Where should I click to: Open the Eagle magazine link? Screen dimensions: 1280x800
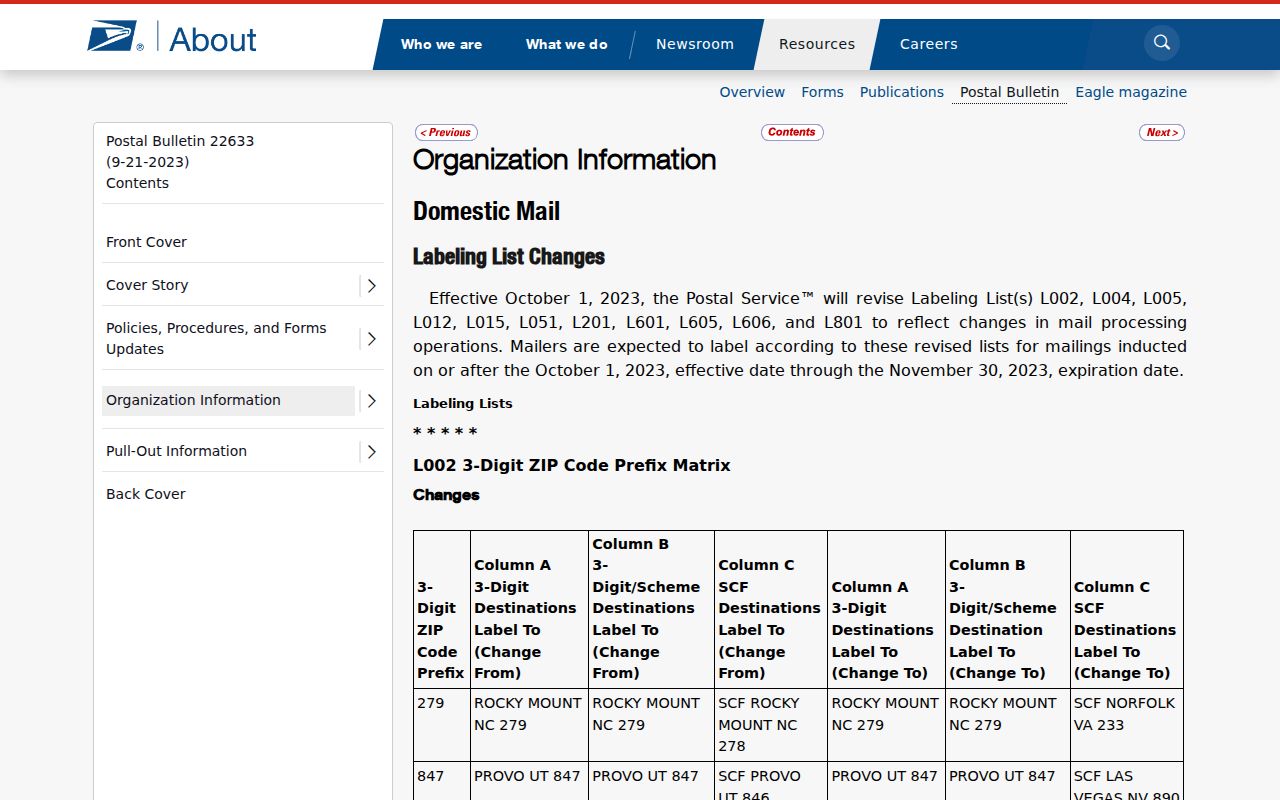pyautogui.click(x=1131, y=92)
